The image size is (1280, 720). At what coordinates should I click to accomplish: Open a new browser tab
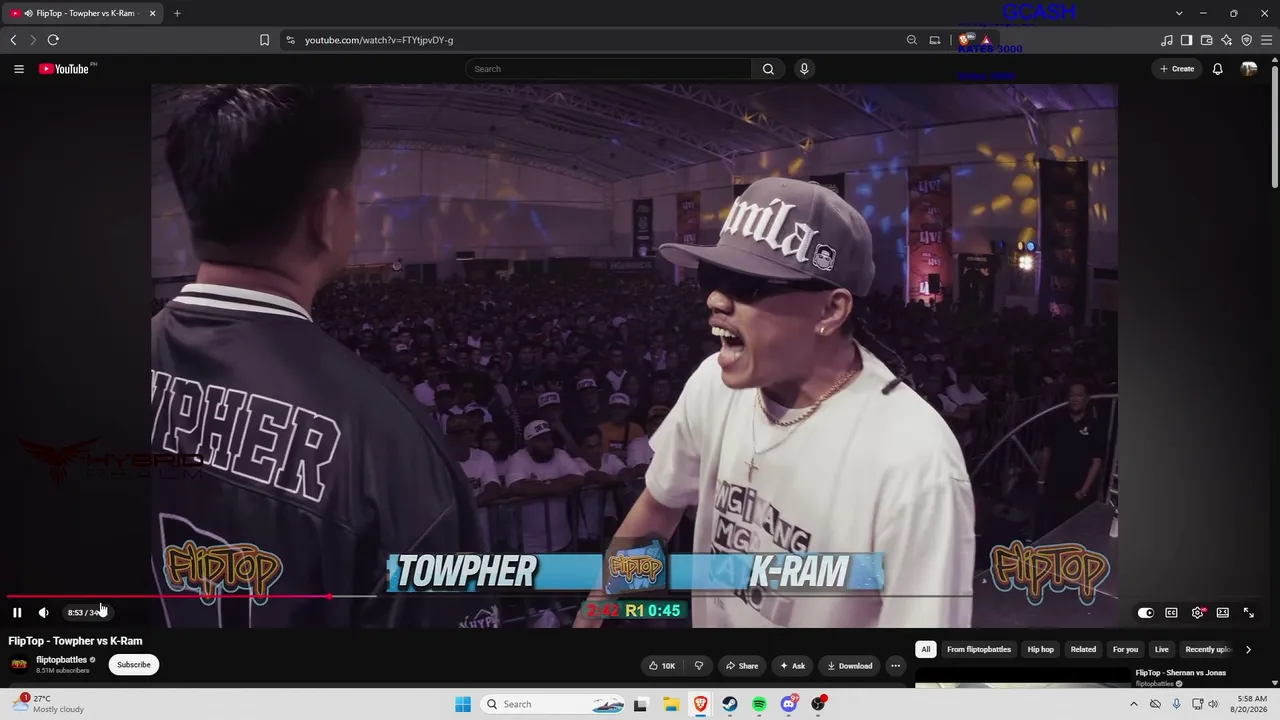pos(177,13)
